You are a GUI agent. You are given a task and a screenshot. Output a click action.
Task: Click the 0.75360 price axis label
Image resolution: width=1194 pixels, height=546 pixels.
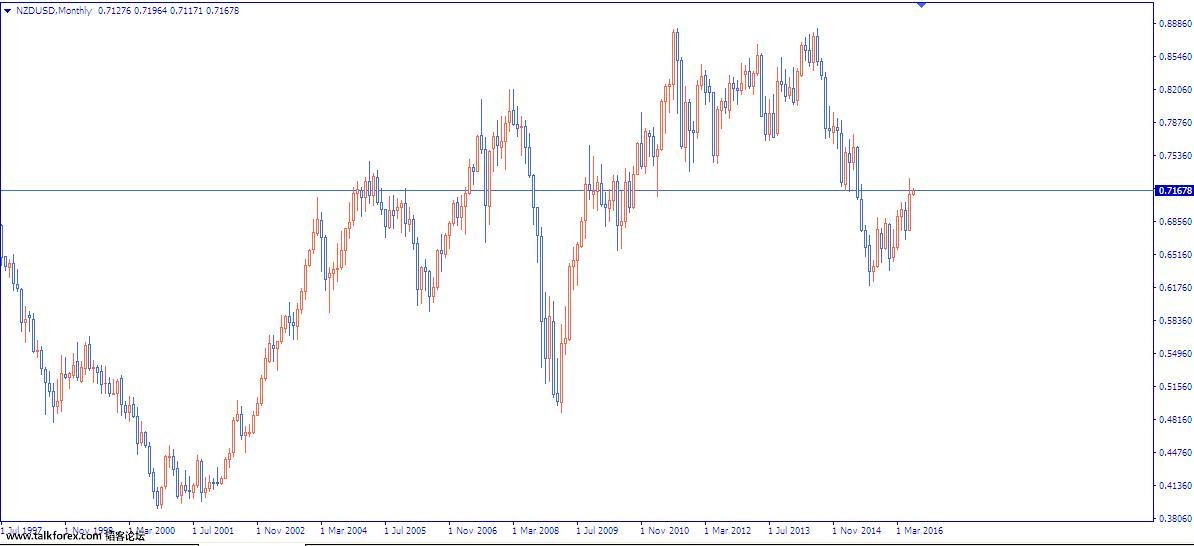(x=1176, y=156)
